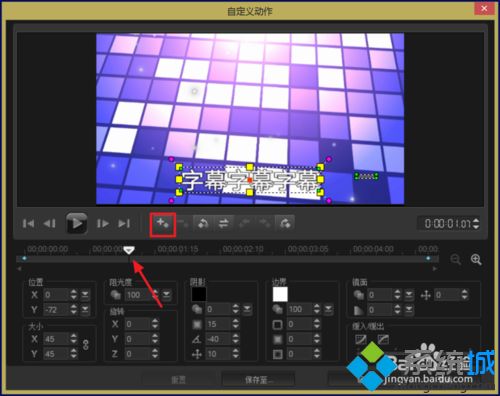The height and width of the screenshot is (396, 500).
Task: Toggle the ease out button
Action: 383,339
